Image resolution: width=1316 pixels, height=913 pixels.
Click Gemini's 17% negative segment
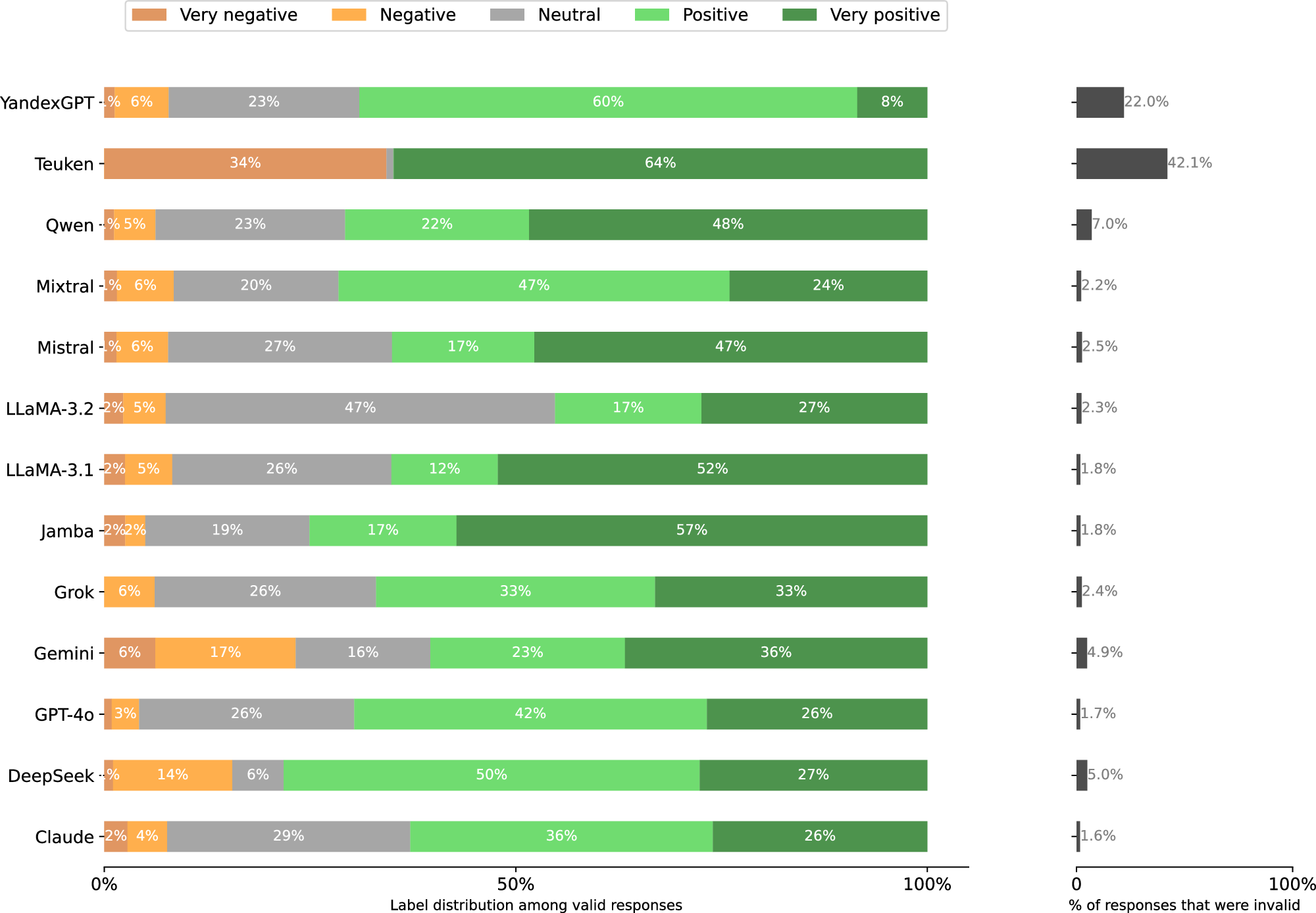(225, 653)
